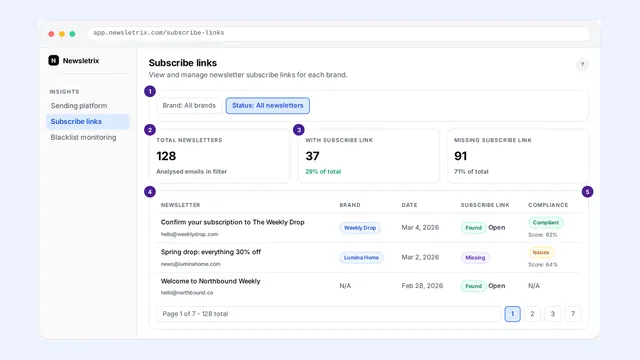Click the Mar 2, 2026 date cell

420,257
